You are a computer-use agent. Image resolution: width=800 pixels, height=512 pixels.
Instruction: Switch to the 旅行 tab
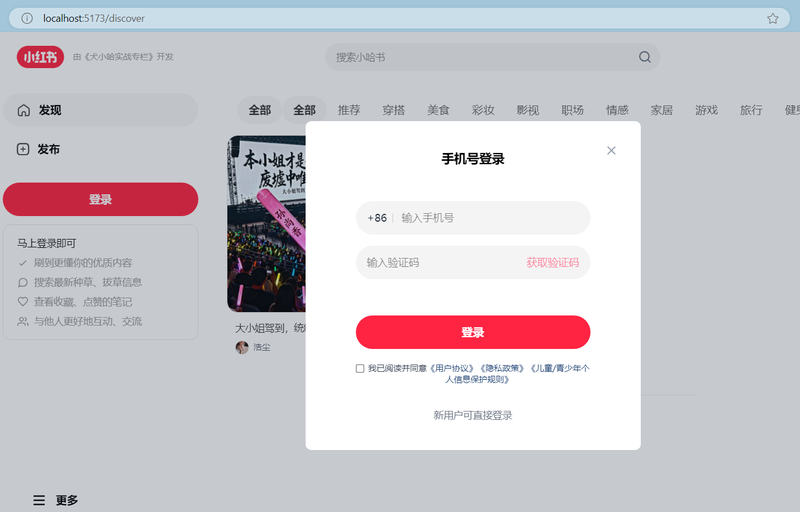coord(751,110)
